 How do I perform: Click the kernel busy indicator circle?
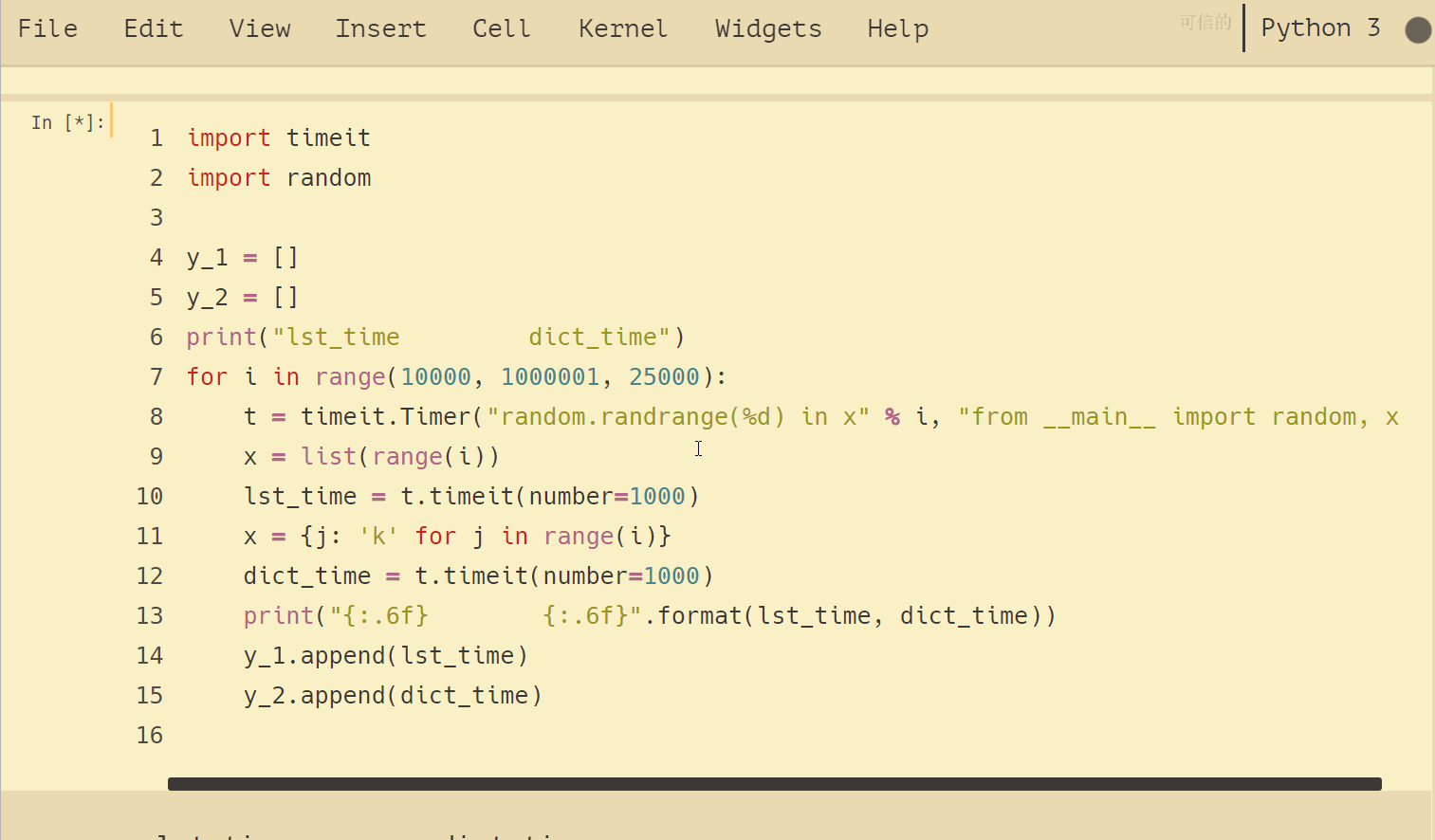(x=1417, y=30)
